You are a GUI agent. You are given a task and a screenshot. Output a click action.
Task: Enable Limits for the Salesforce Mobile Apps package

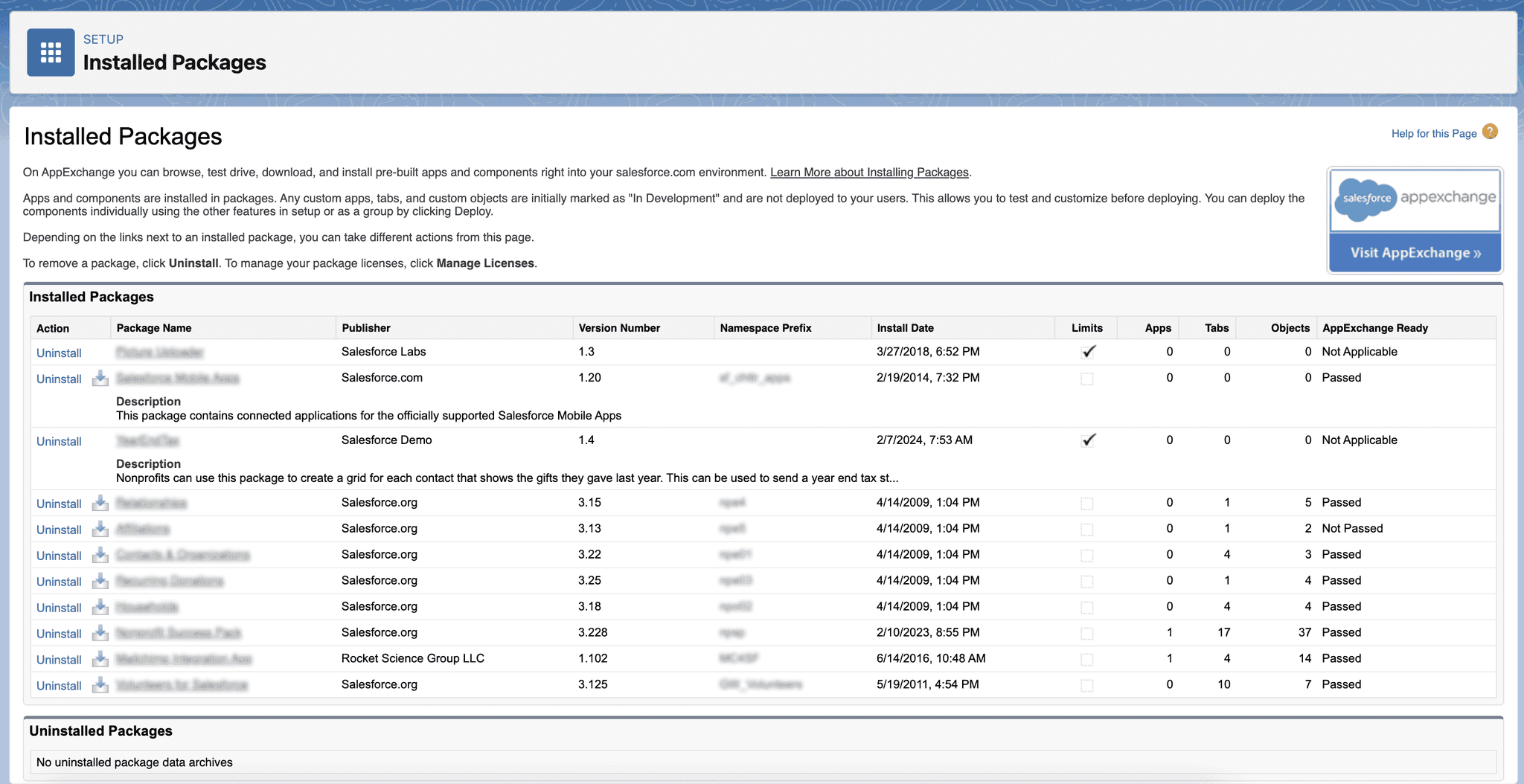1087,378
